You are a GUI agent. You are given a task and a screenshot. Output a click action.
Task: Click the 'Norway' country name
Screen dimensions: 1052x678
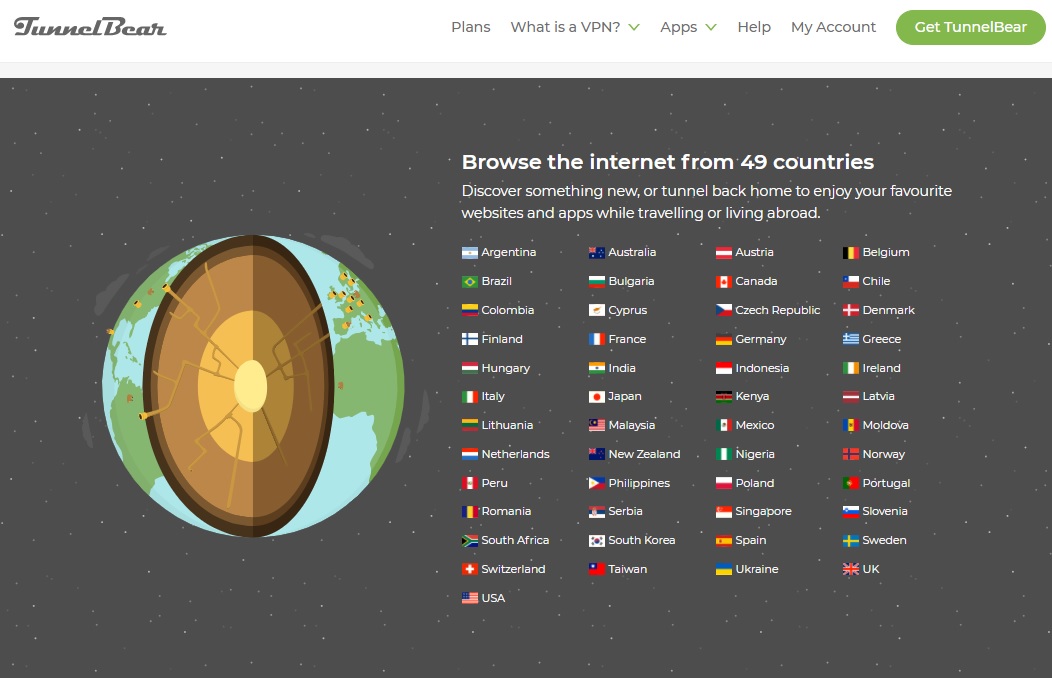[884, 454]
